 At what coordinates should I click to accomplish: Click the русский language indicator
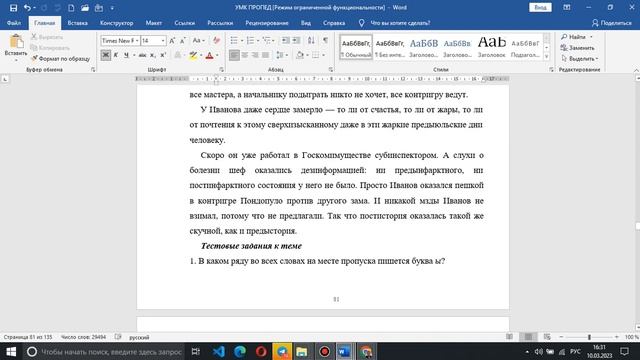coord(139,337)
